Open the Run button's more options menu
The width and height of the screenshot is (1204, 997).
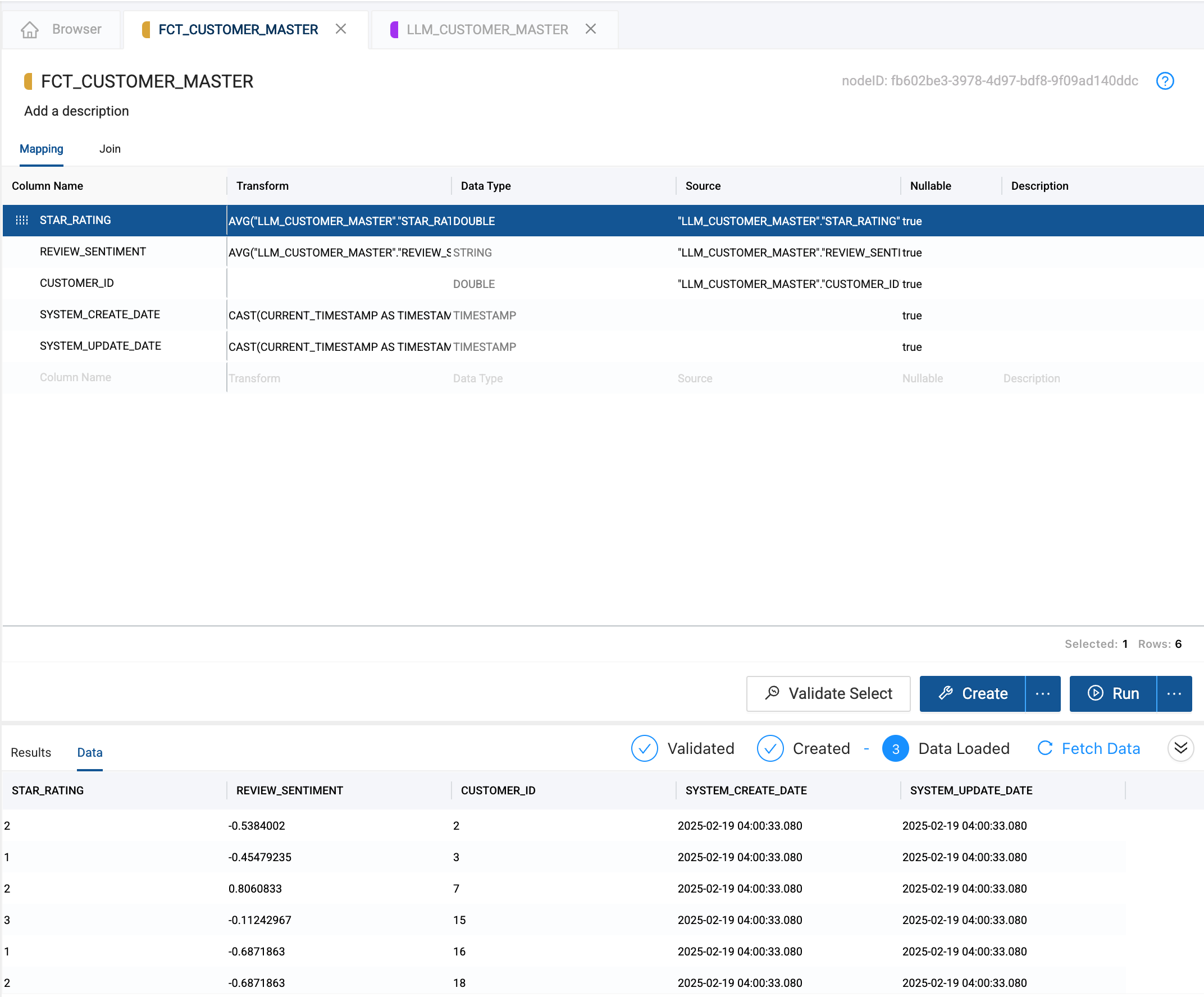[x=1174, y=693]
